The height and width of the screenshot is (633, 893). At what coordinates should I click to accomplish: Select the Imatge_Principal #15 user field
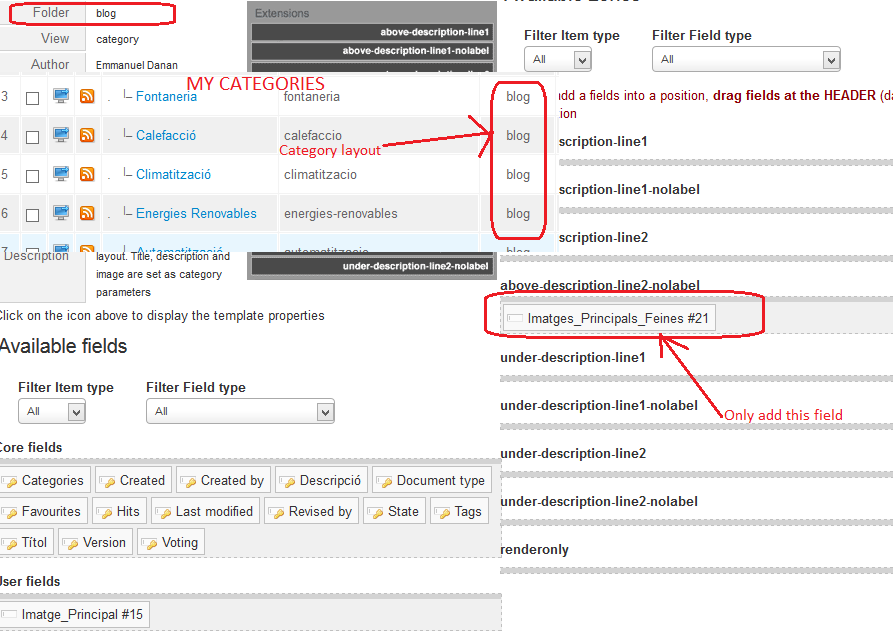tap(75, 615)
